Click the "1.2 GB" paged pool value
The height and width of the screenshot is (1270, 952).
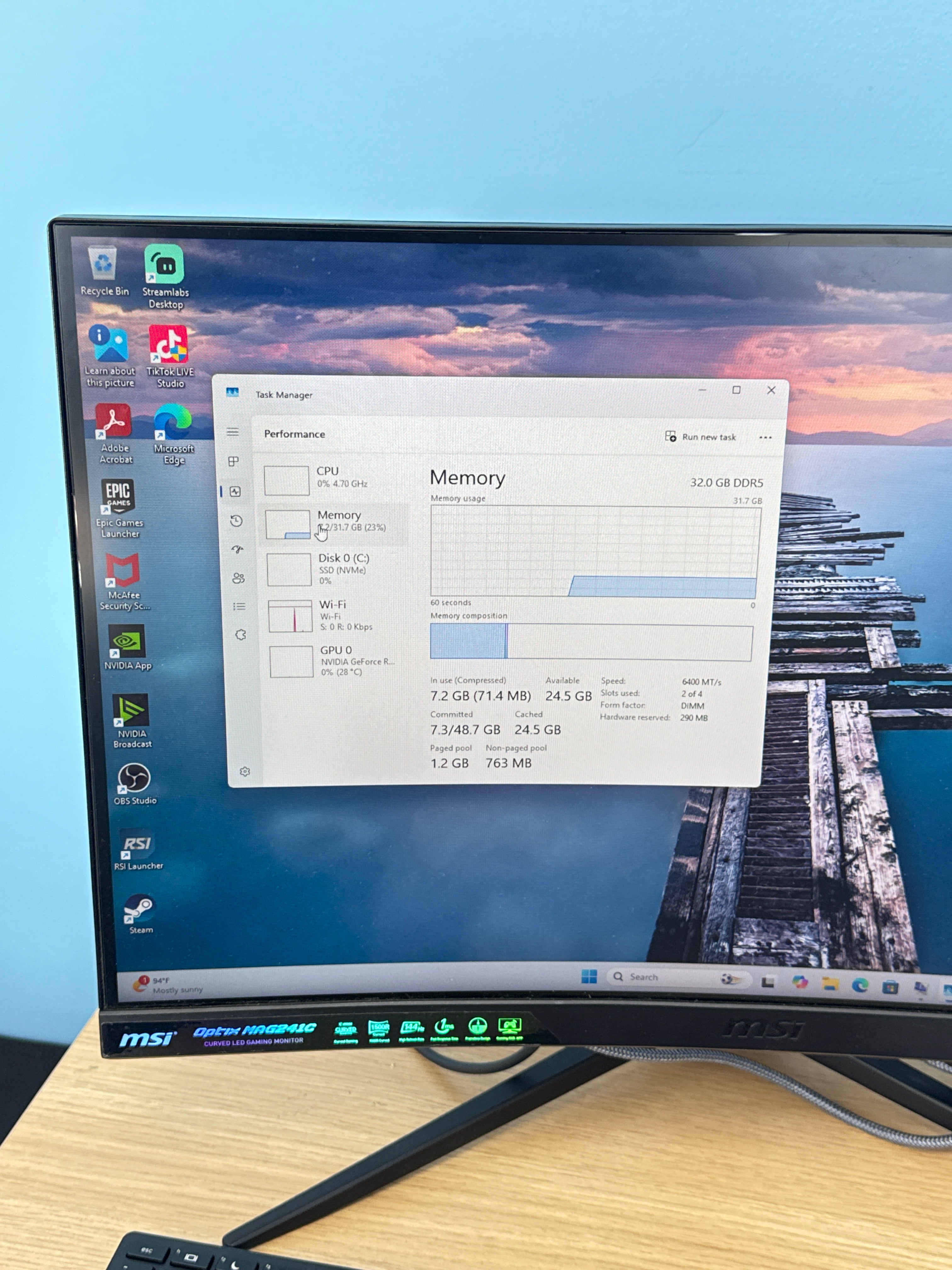pyautogui.click(x=449, y=763)
